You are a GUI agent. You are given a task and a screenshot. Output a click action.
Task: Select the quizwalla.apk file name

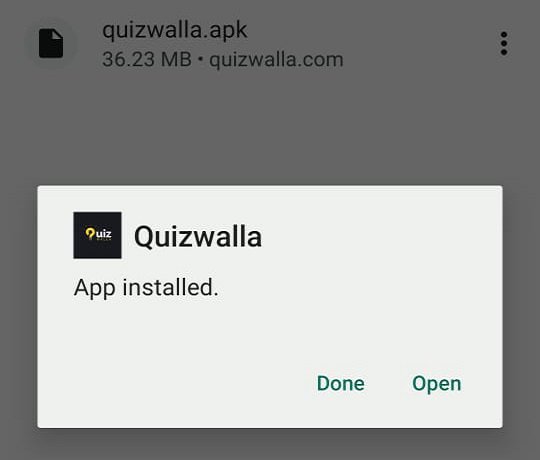point(175,30)
